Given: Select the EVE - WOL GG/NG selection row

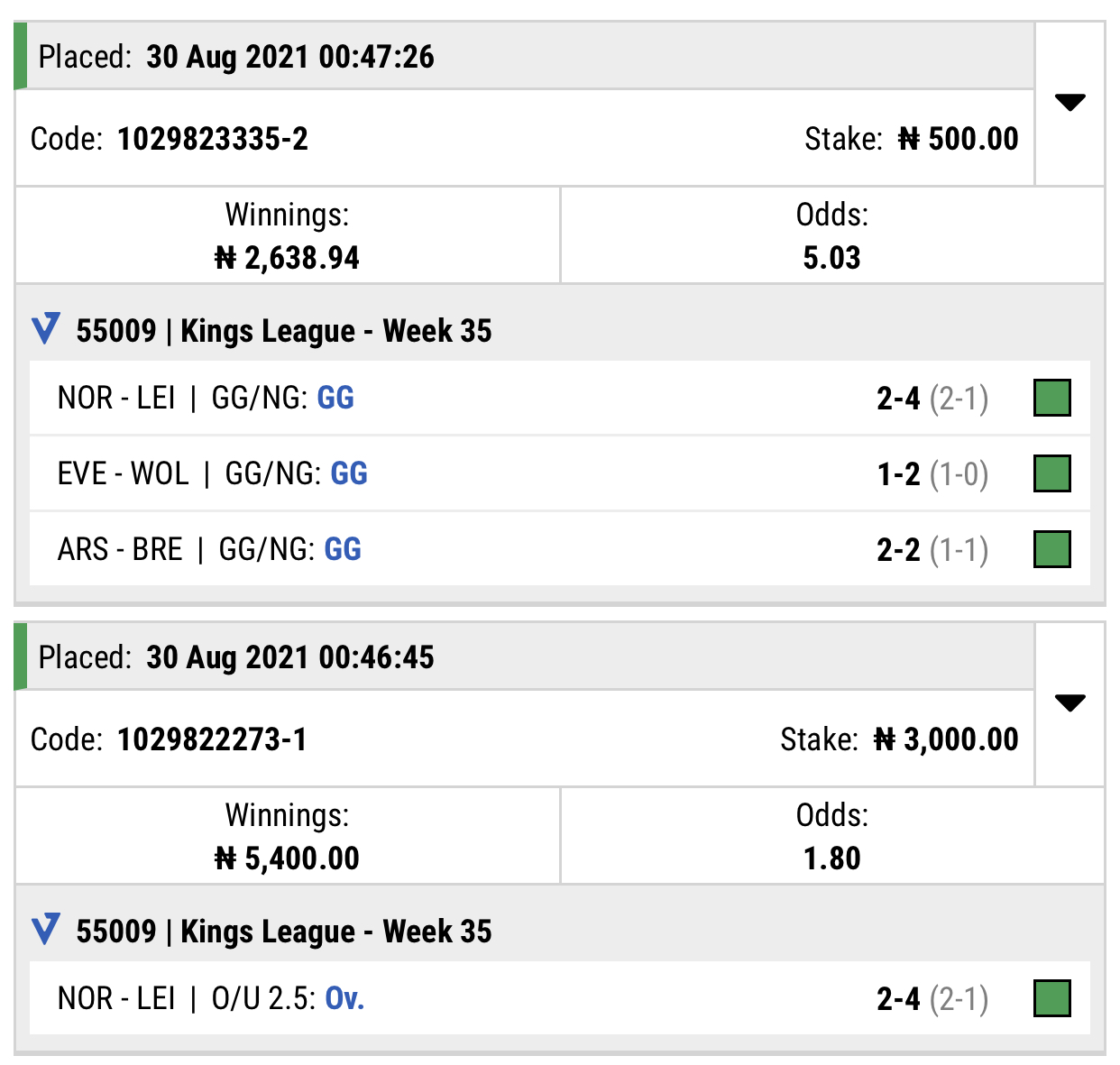Looking at the screenshot, I should (x=560, y=473).
